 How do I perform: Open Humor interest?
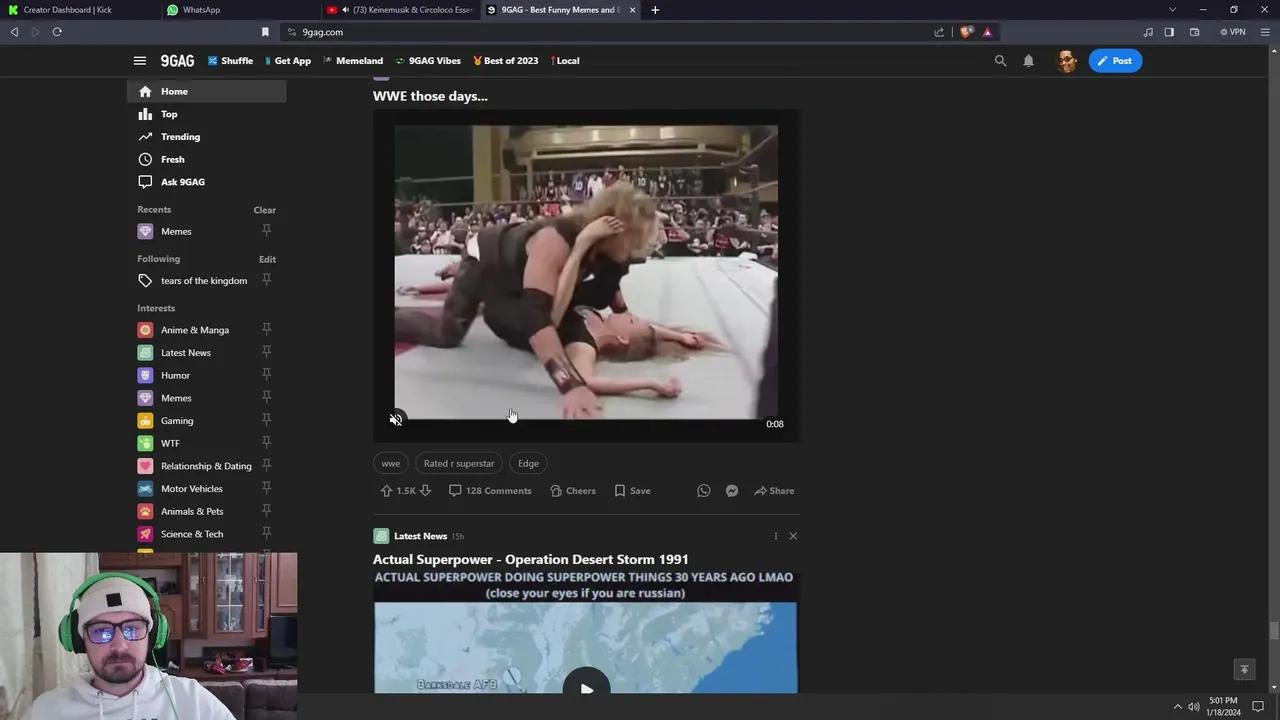pos(175,375)
